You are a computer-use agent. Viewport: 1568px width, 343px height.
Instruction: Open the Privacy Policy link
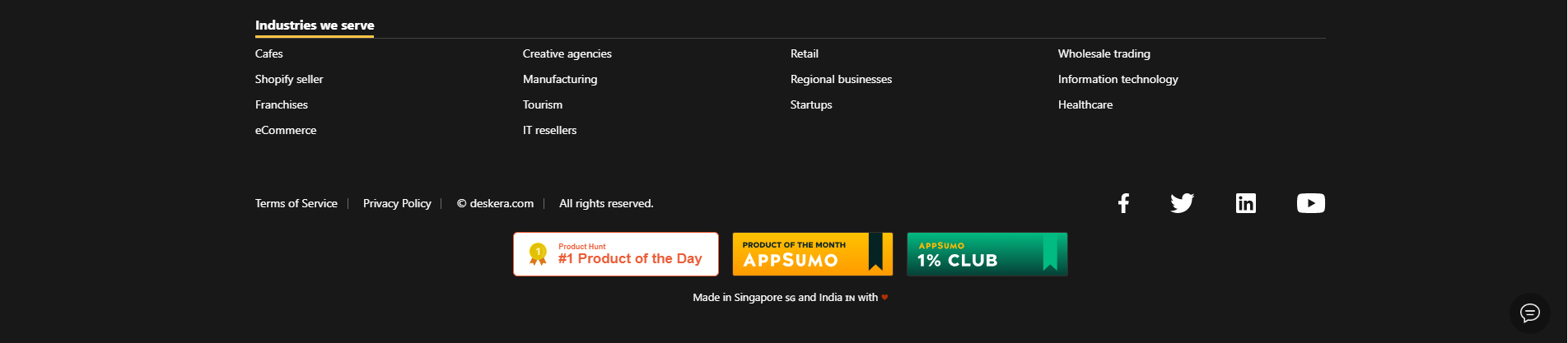[x=397, y=203]
